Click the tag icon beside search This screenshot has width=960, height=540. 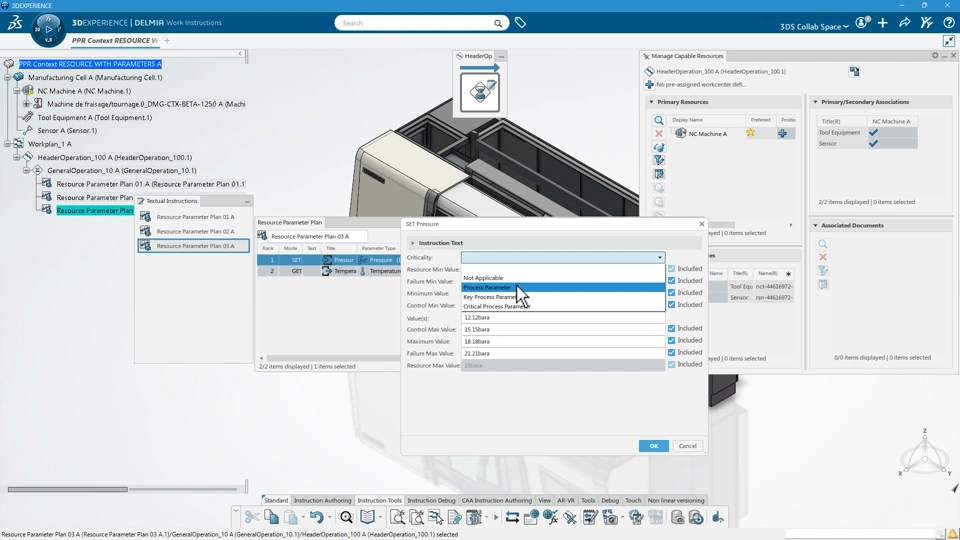pyautogui.click(x=520, y=23)
